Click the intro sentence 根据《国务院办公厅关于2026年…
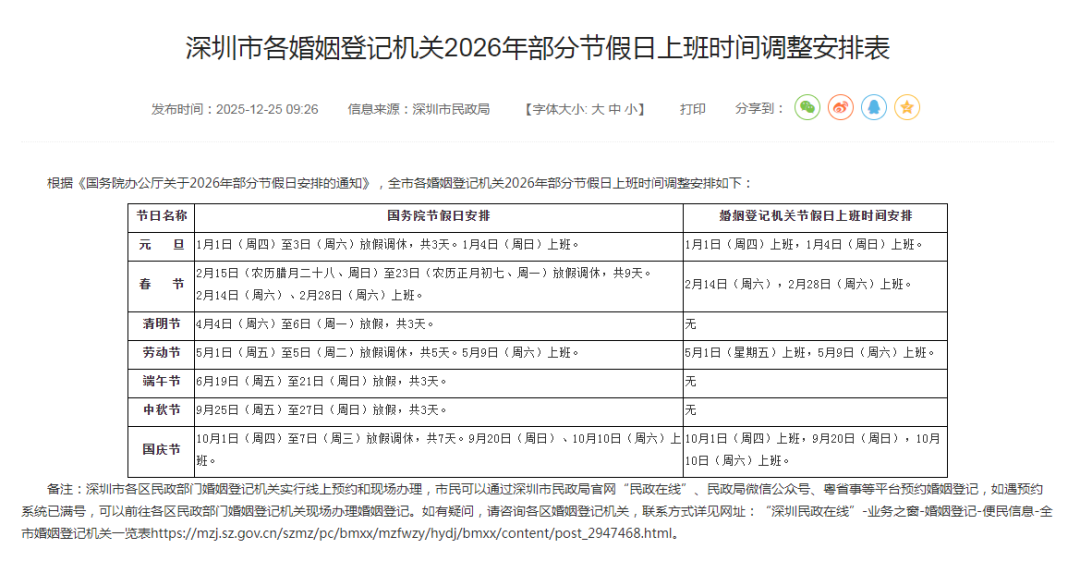 [x=400, y=183]
